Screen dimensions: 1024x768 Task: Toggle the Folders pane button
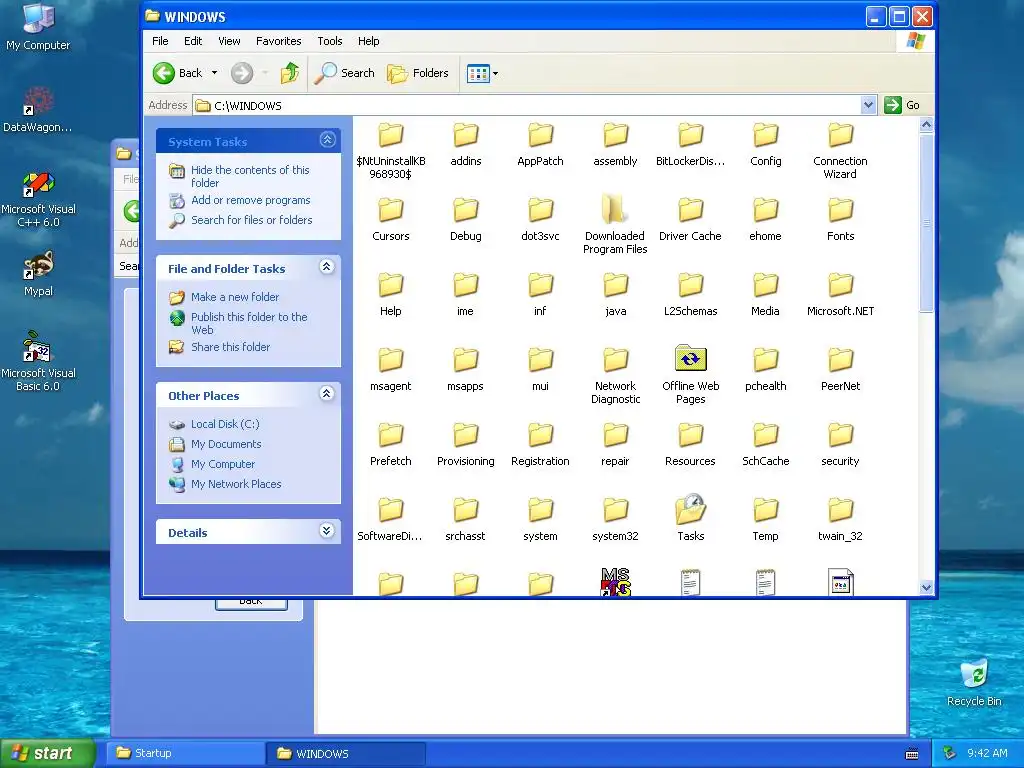[x=418, y=73]
